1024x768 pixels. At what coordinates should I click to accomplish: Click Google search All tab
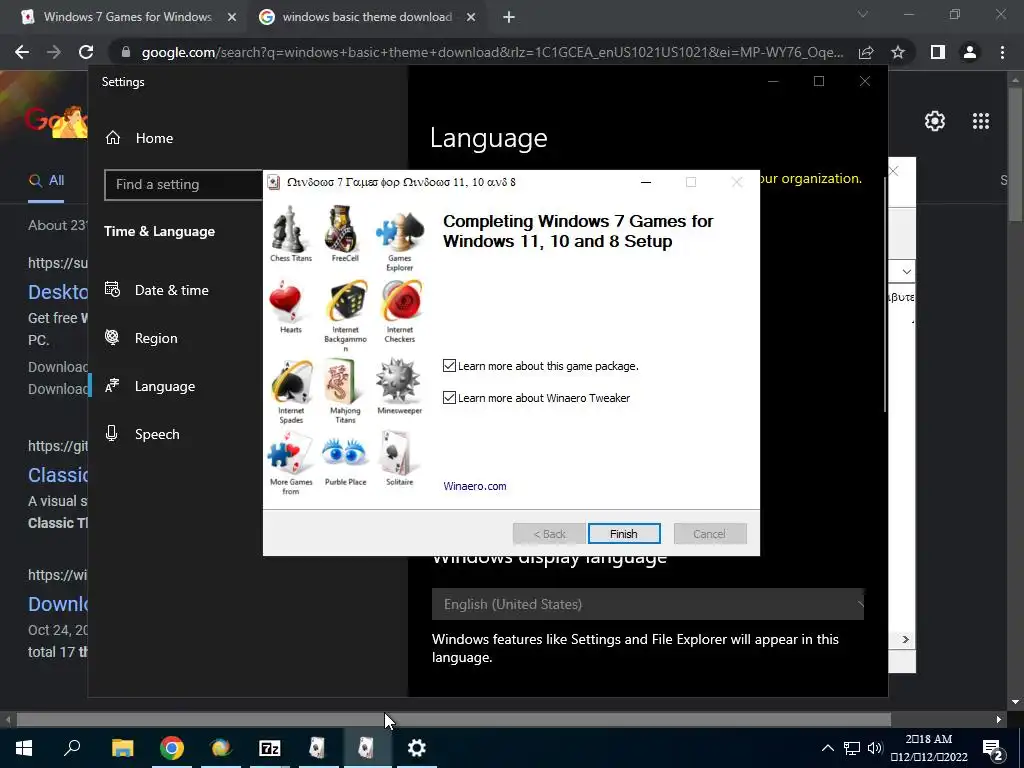tap(46, 180)
